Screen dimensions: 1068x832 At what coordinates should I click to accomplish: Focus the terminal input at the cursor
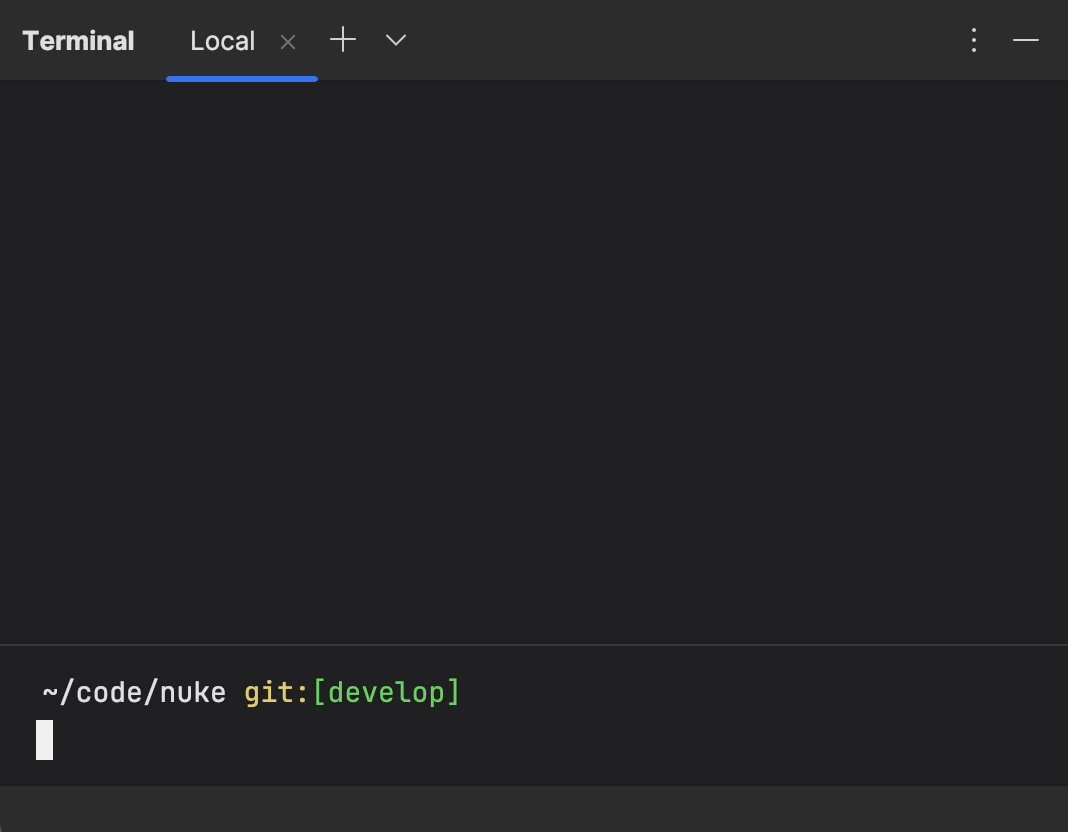pos(44,739)
